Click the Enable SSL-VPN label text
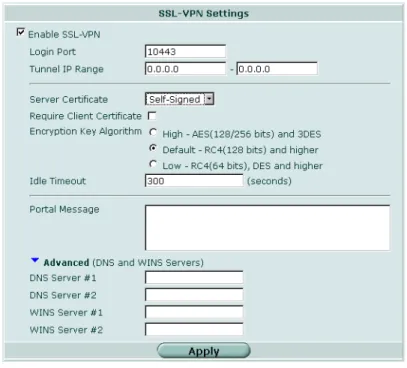407x368 pixels. pos(64,34)
